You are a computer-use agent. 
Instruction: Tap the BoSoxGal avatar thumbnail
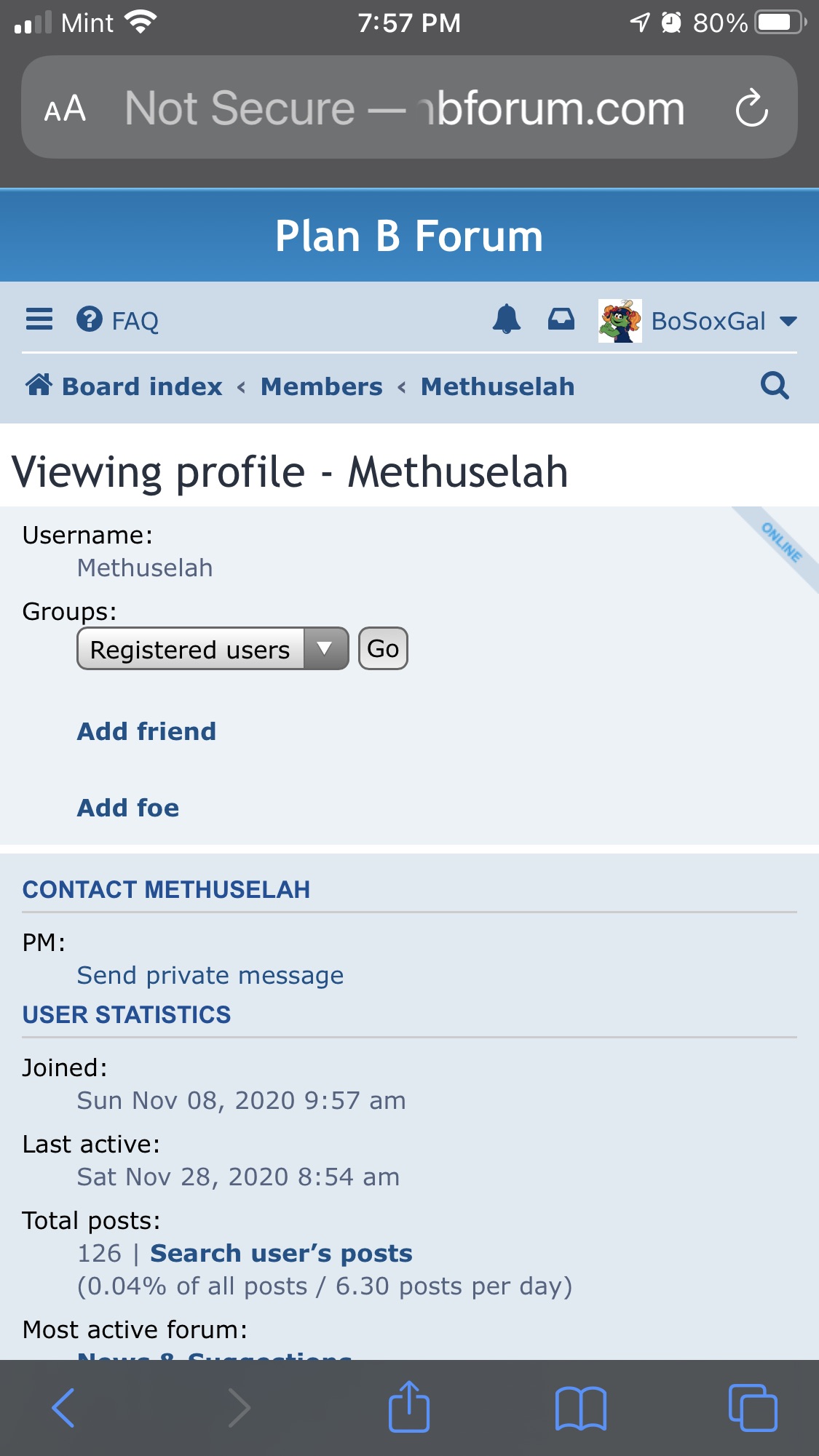(x=620, y=321)
